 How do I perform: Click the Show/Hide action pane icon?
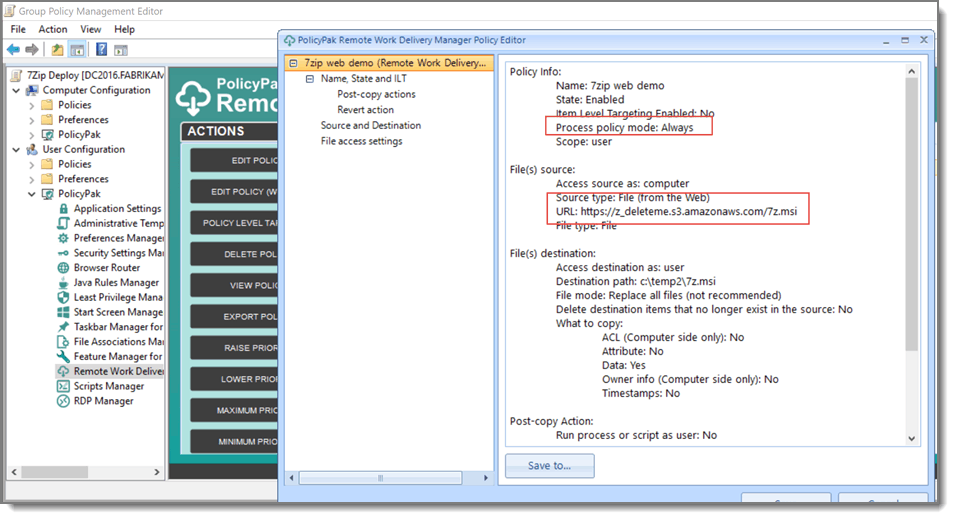(x=120, y=51)
